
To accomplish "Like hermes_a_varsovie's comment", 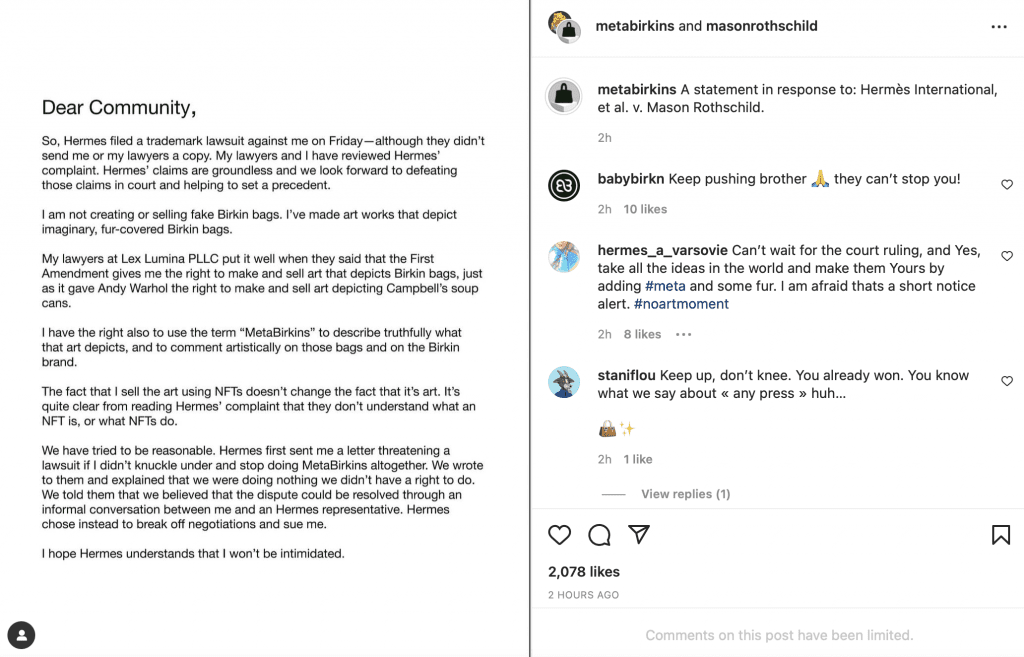I will tap(1007, 257).
